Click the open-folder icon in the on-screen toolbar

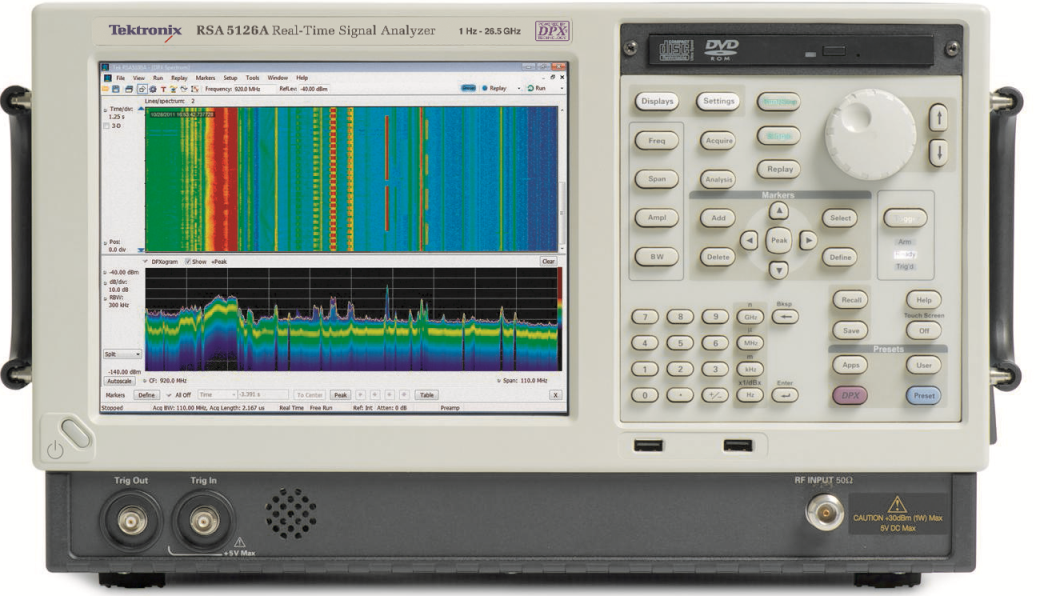tap(105, 88)
